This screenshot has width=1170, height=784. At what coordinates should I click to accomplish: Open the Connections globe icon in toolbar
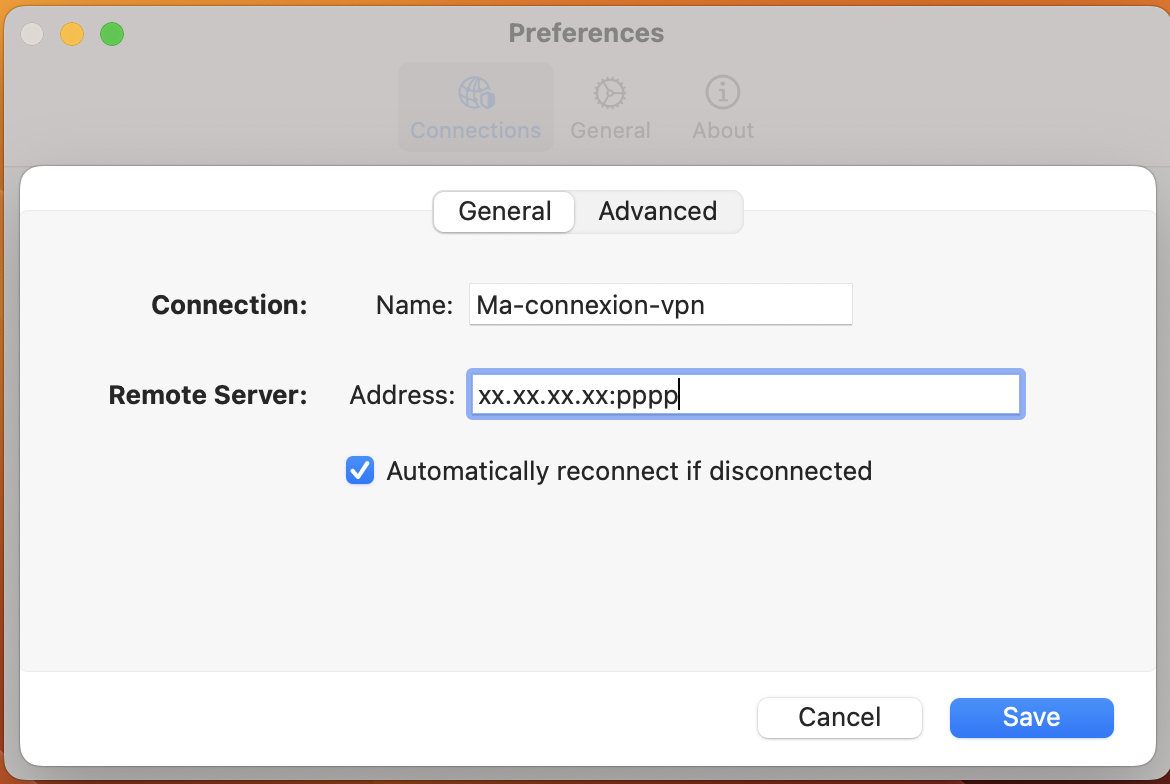coord(476,93)
